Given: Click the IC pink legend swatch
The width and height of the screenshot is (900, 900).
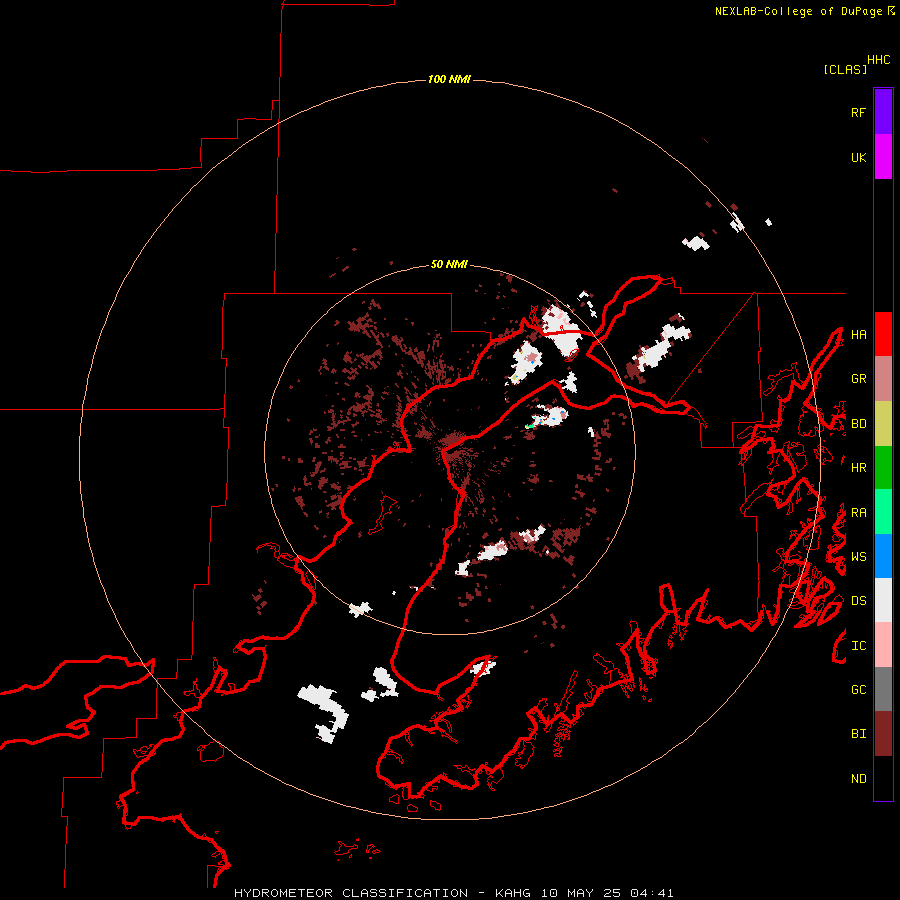Looking at the screenshot, I should (883, 645).
